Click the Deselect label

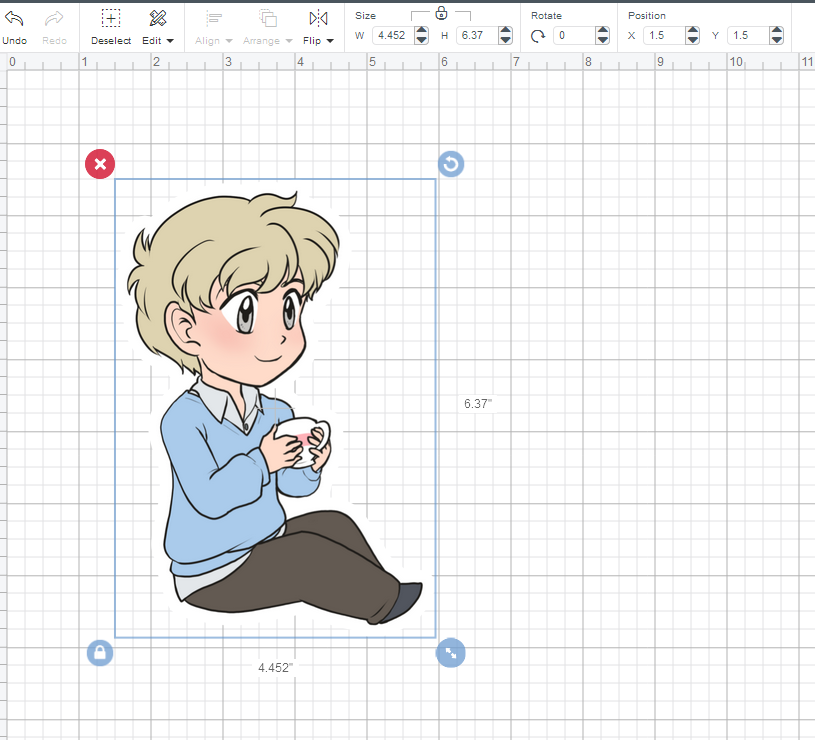tap(111, 41)
